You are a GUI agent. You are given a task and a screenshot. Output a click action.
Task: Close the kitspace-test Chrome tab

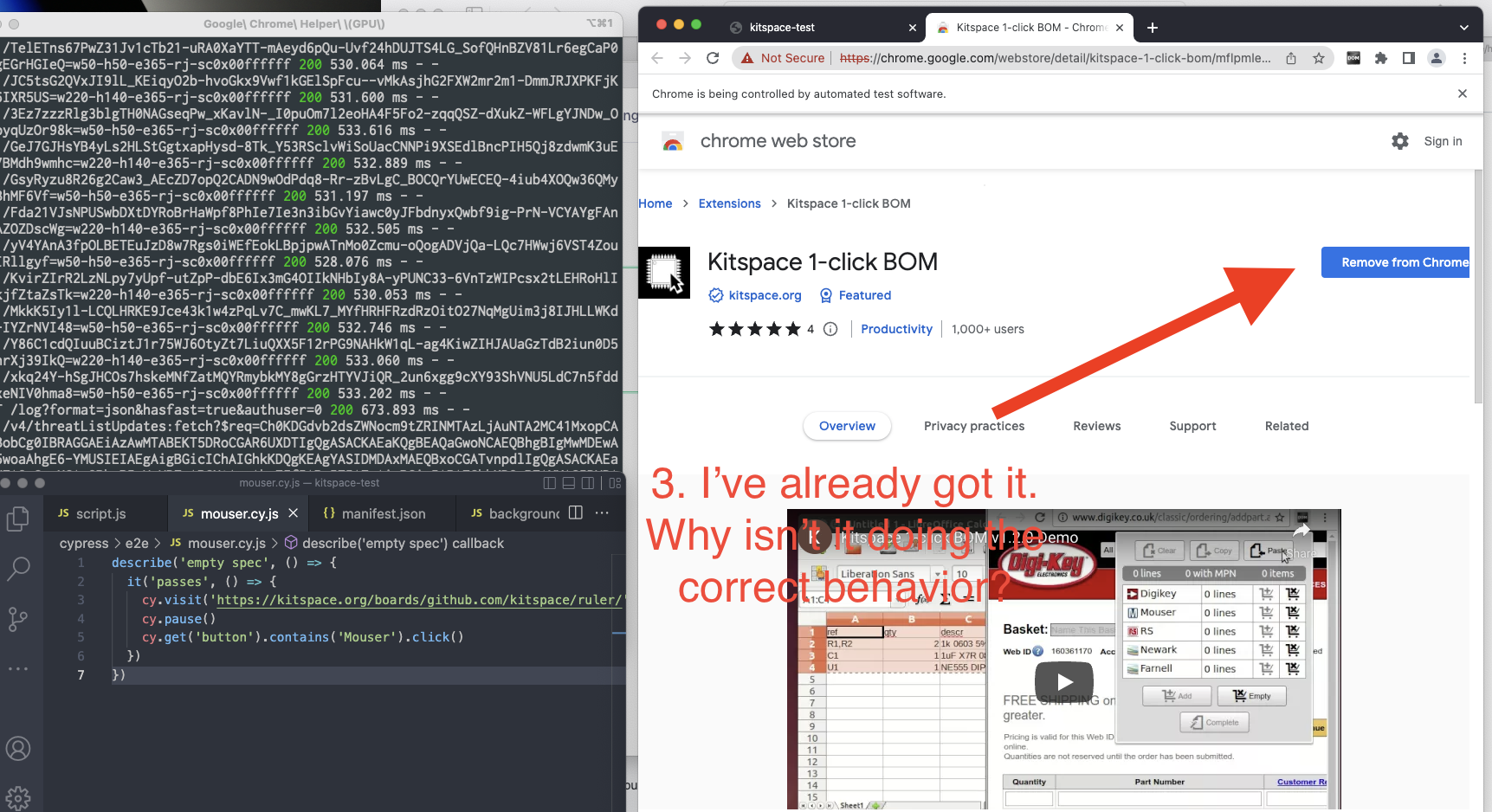pos(913,28)
